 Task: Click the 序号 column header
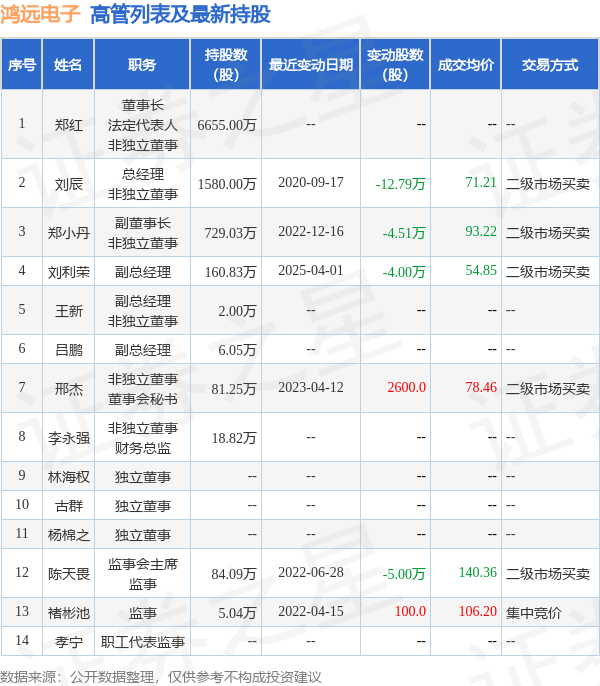22,65
